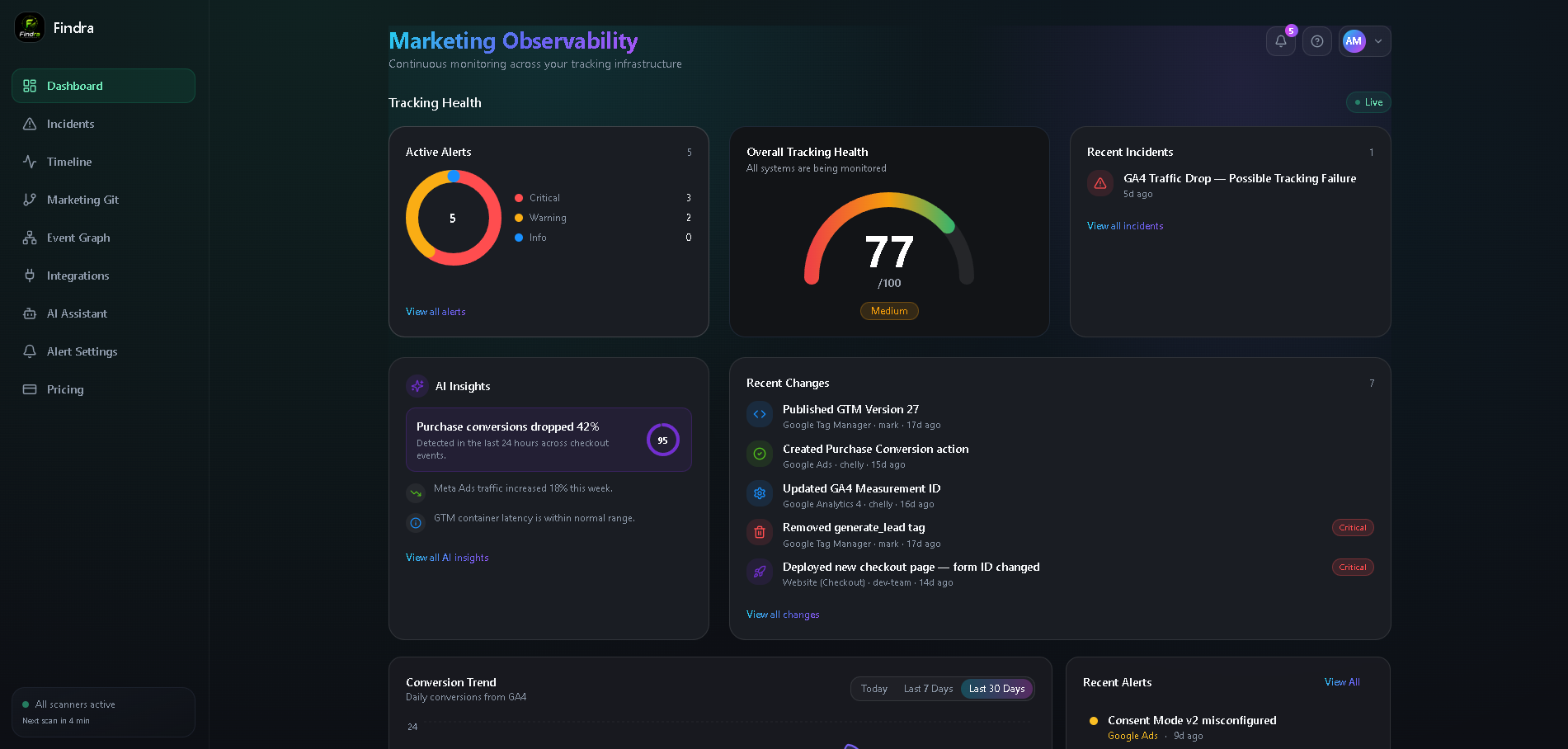Open notifications bell icon
The image size is (1568, 749).
tap(1280, 41)
